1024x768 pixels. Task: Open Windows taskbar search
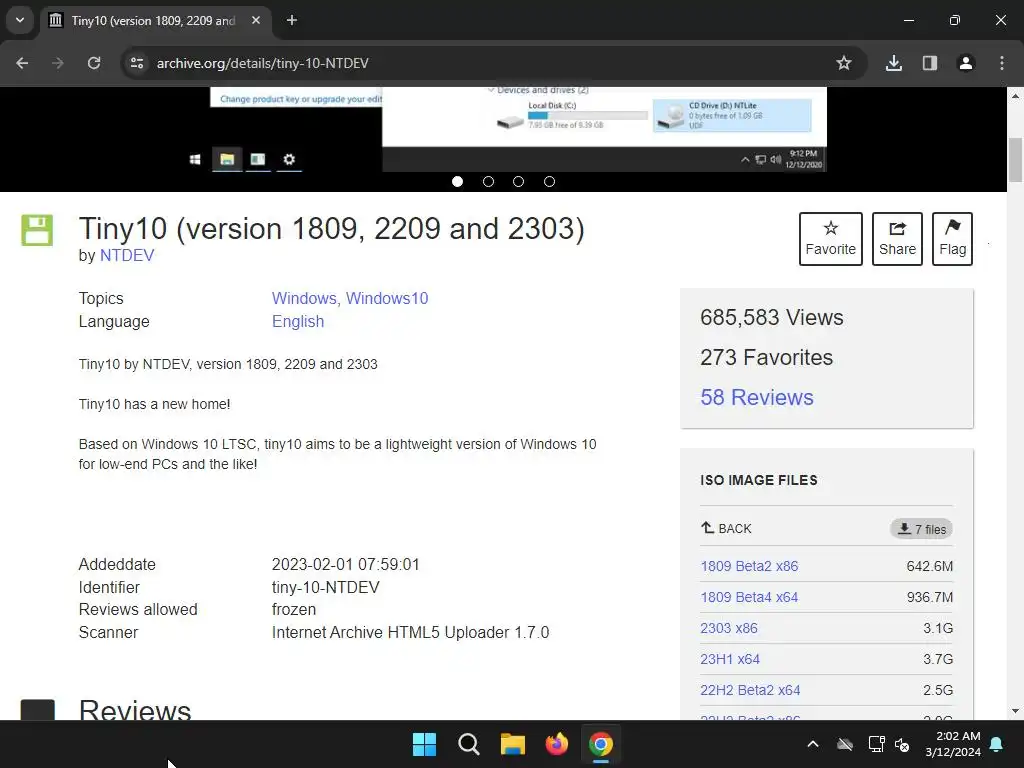click(469, 744)
